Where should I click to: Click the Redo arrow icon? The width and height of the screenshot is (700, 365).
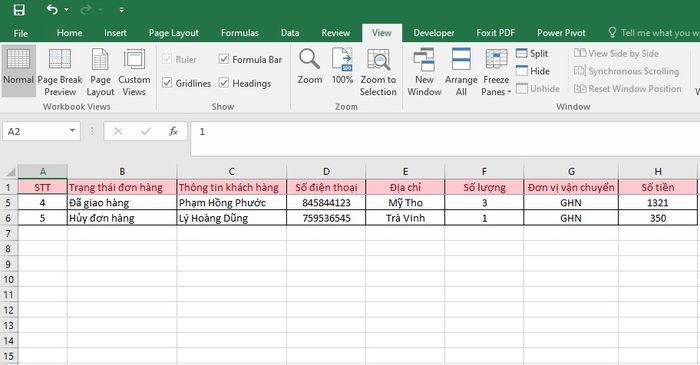(86, 9)
